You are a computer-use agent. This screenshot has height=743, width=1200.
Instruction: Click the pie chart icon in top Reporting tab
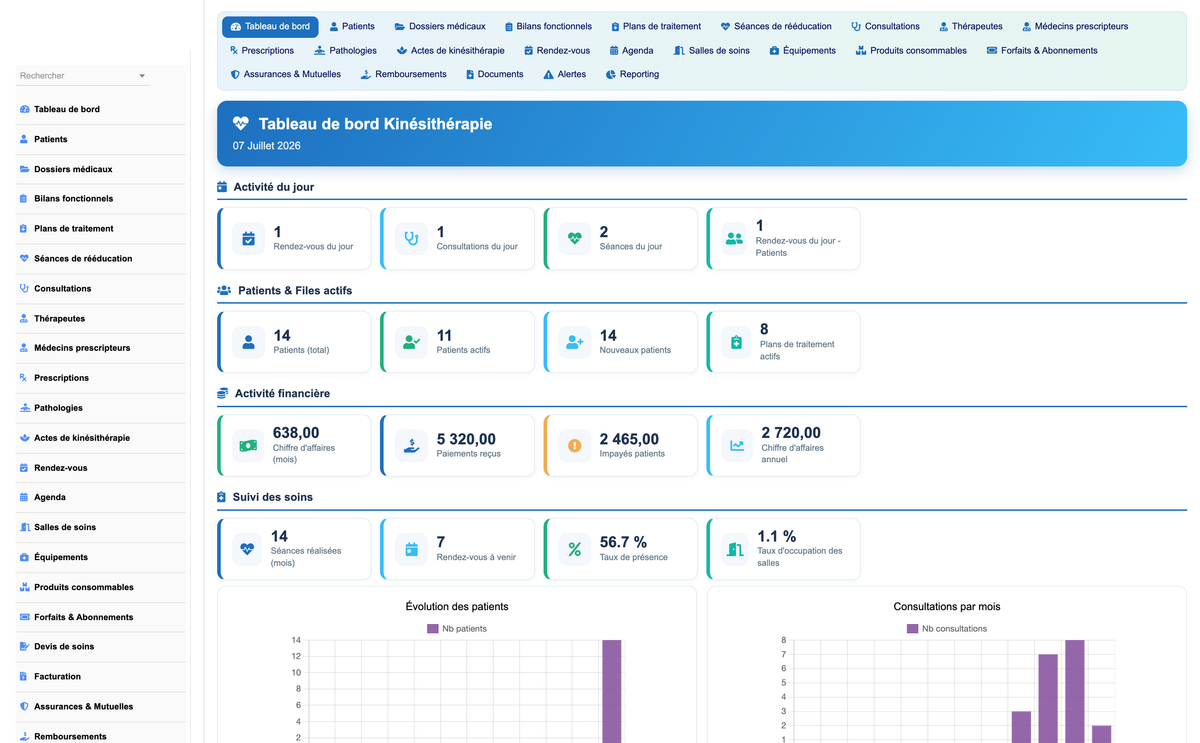pyautogui.click(x=610, y=74)
